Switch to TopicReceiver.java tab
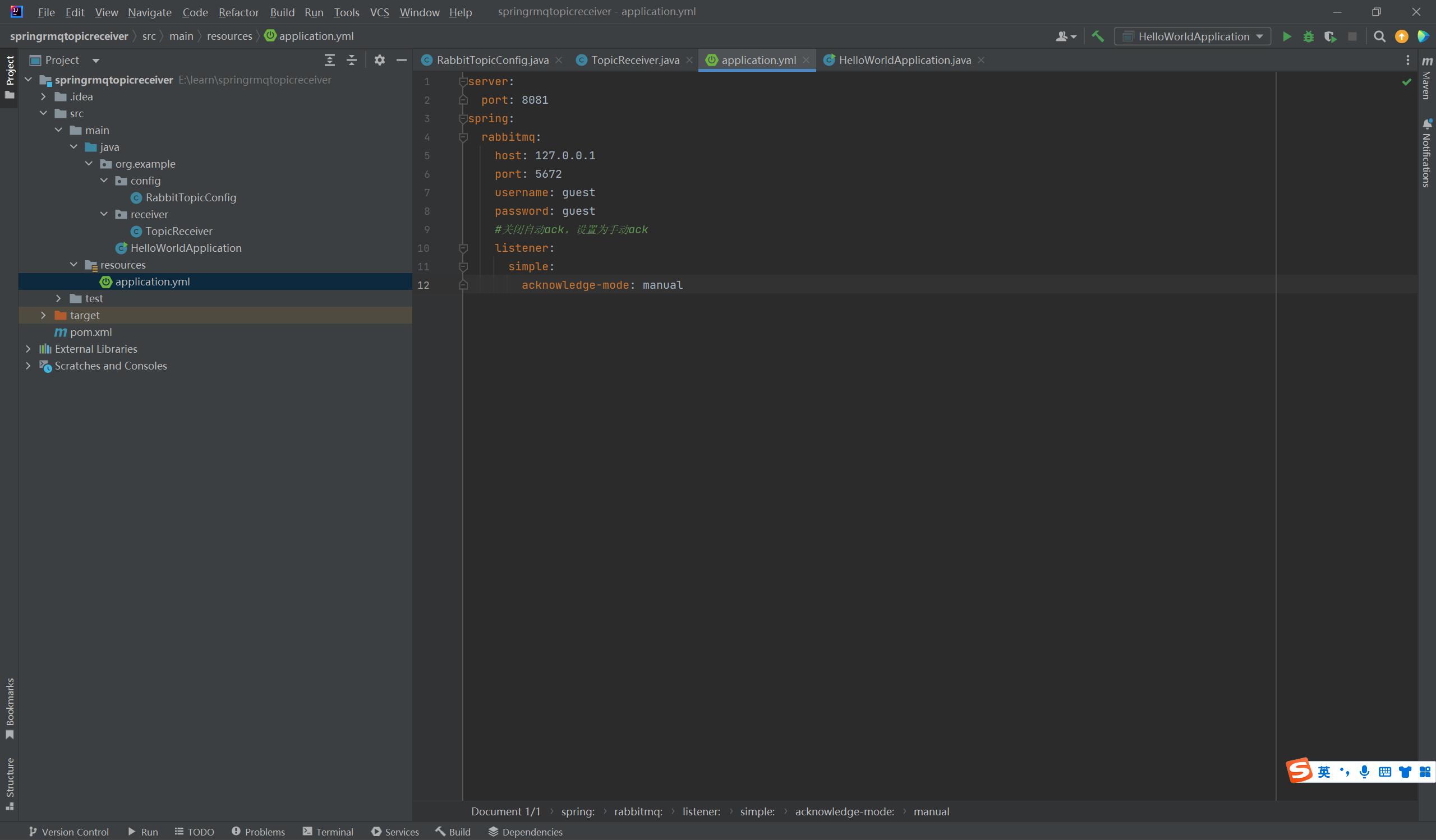Screen dimensions: 1436x840 [x=634, y=60]
